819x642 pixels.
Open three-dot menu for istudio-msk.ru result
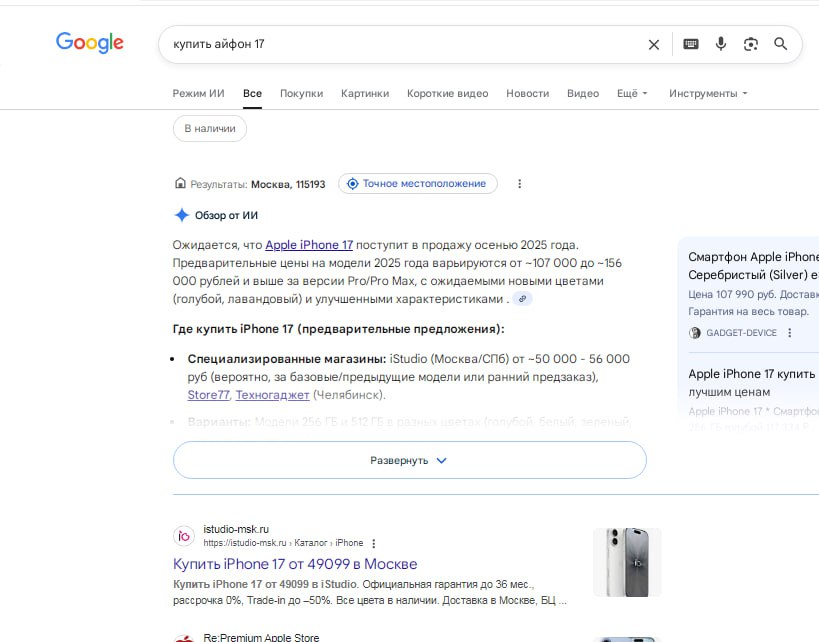374,543
